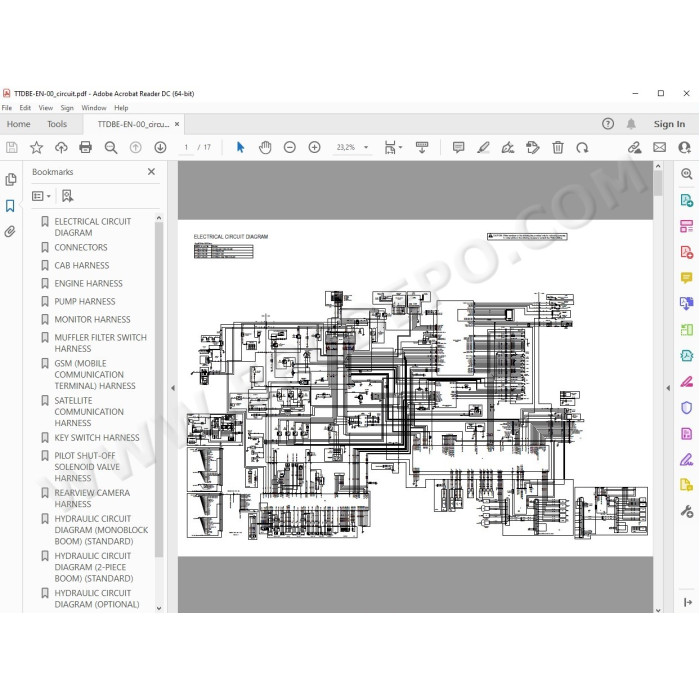Viewport: 700px width, 700px height.
Task: Open page thumbnails panel
Action: (11, 179)
